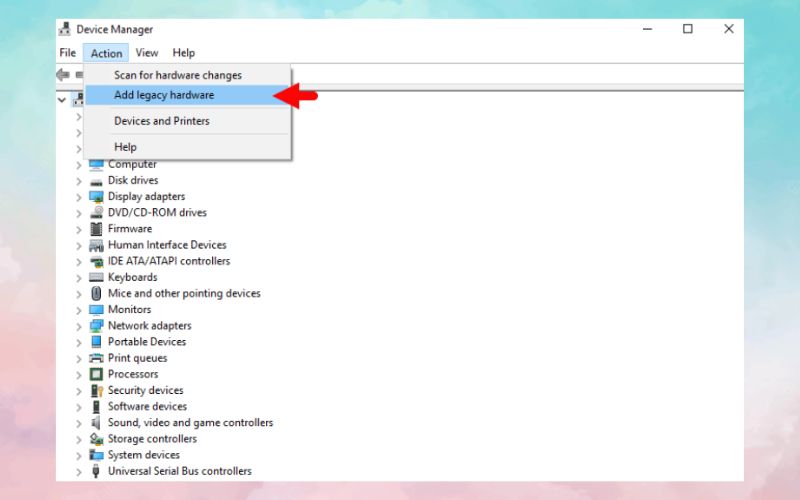Choose Add legacy hardware
The image size is (800, 500).
click(188, 95)
